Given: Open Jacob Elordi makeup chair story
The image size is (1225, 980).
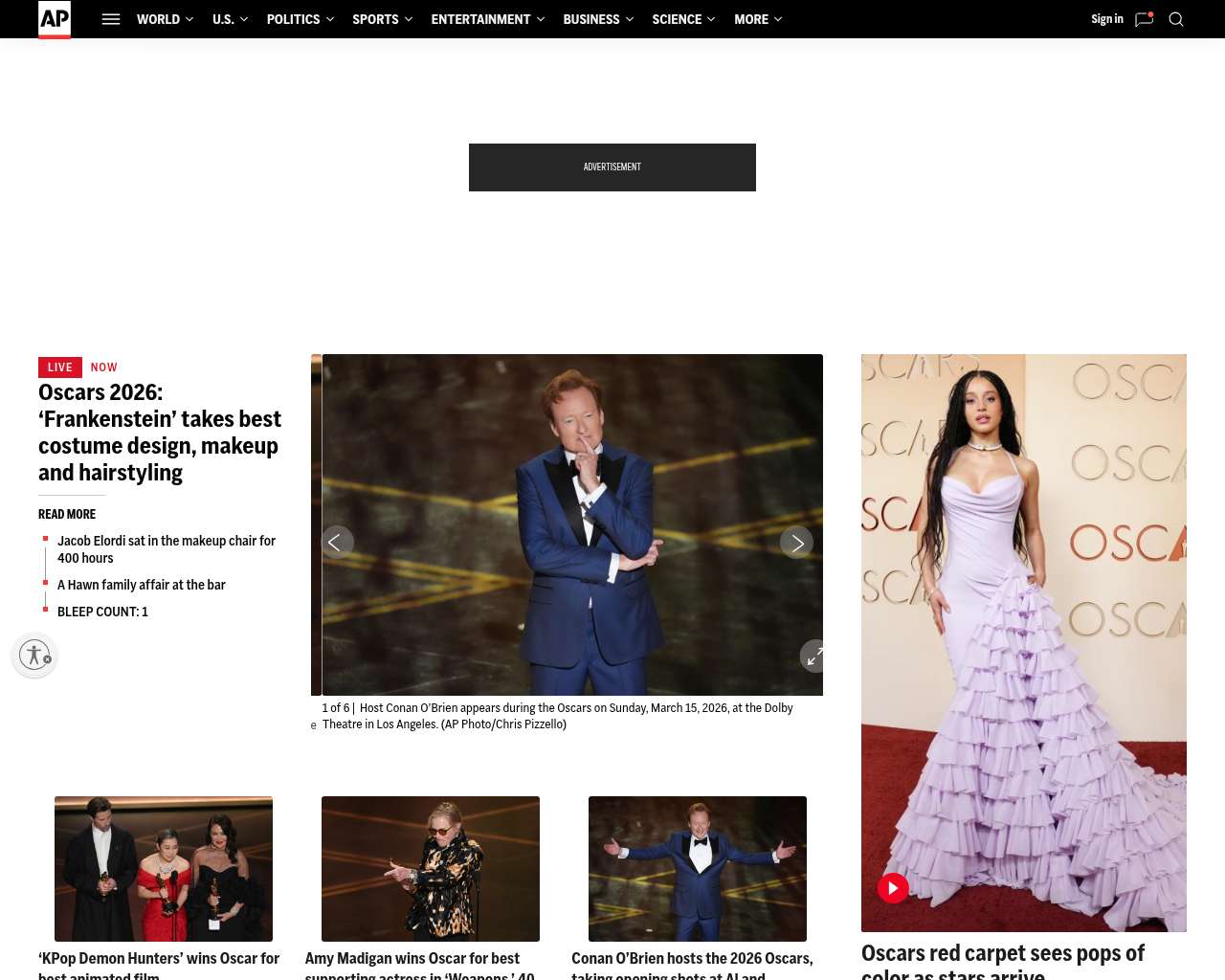Looking at the screenshot, I should coord(167,549).
